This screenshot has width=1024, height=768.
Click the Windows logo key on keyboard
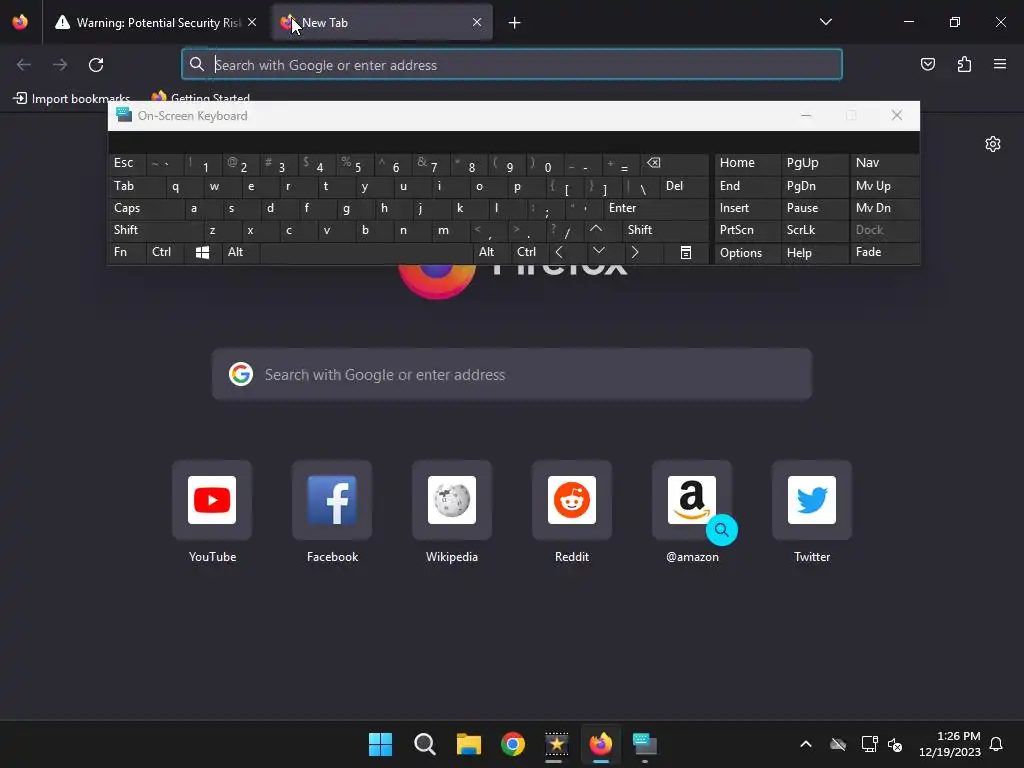pos(202,253)
